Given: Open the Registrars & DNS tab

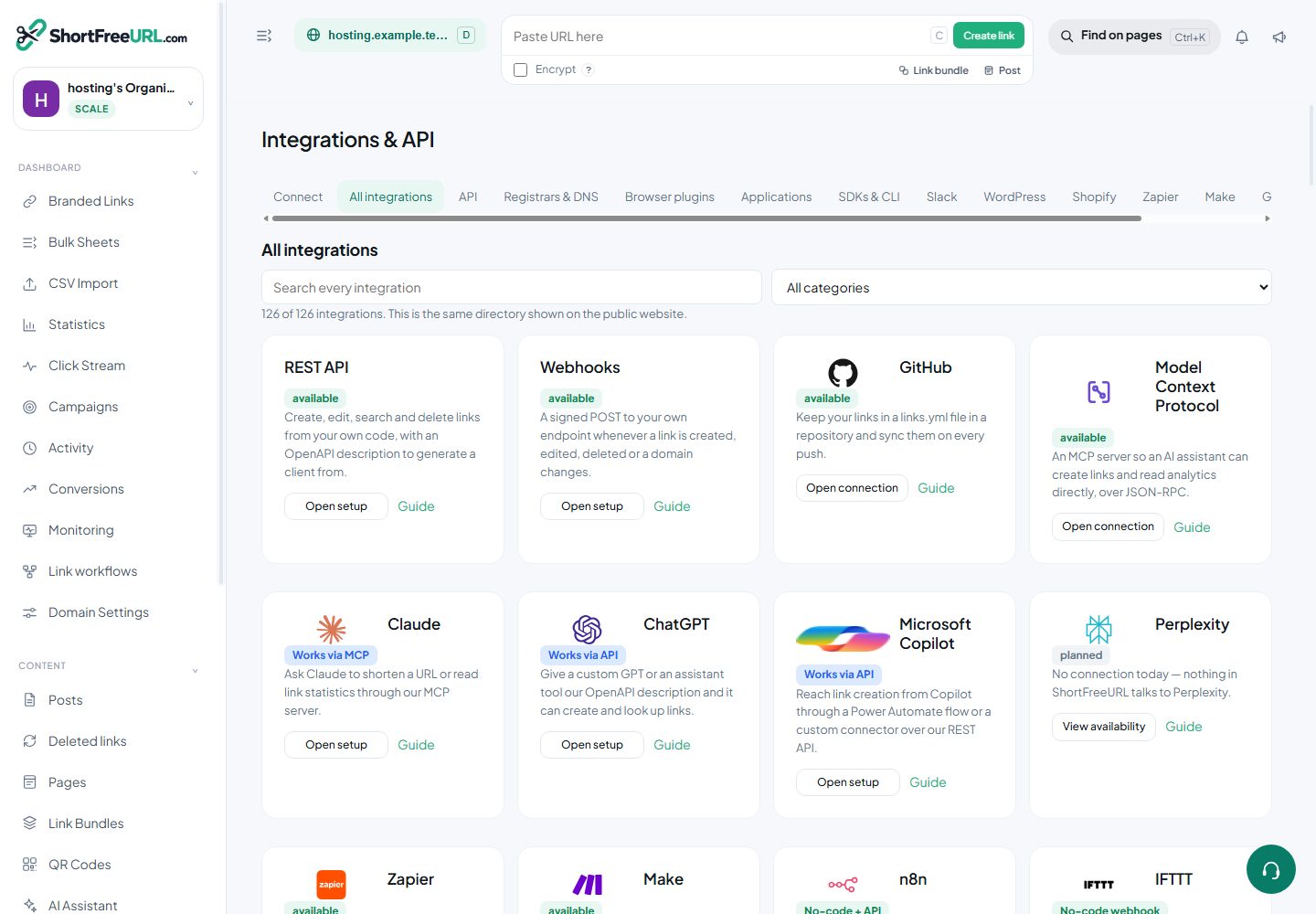Looking at the screenshot, I should point(551,197).
